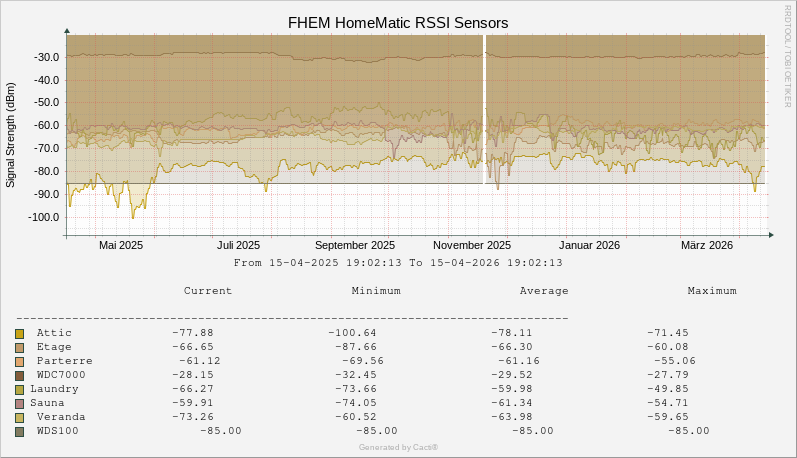Click the Mai 2025 x-axis label

pyautogui.click(x=121, y=245)
